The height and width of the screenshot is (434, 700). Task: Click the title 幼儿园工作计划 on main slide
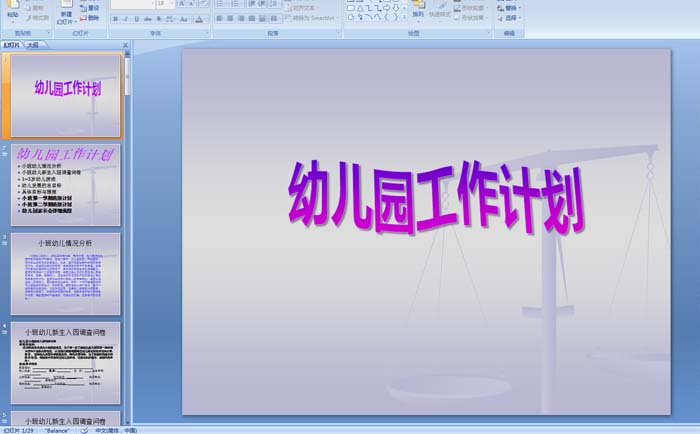tap(436, 198)
